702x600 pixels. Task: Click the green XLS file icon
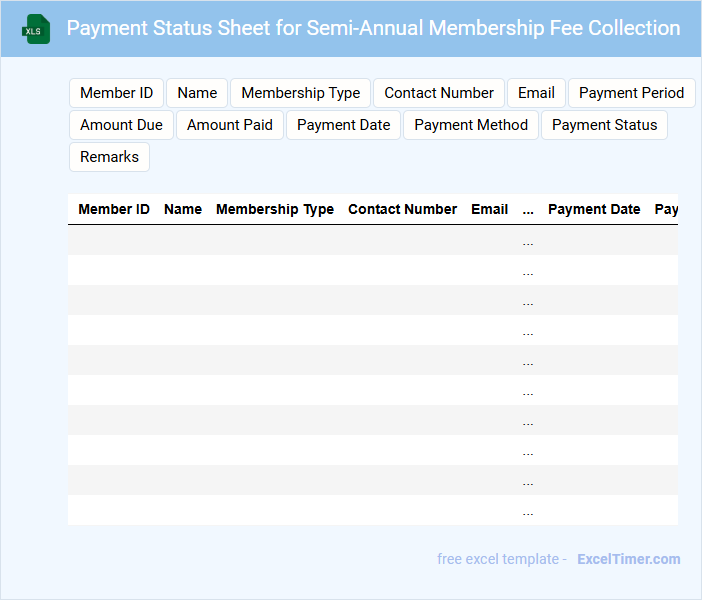click(38, 29)
